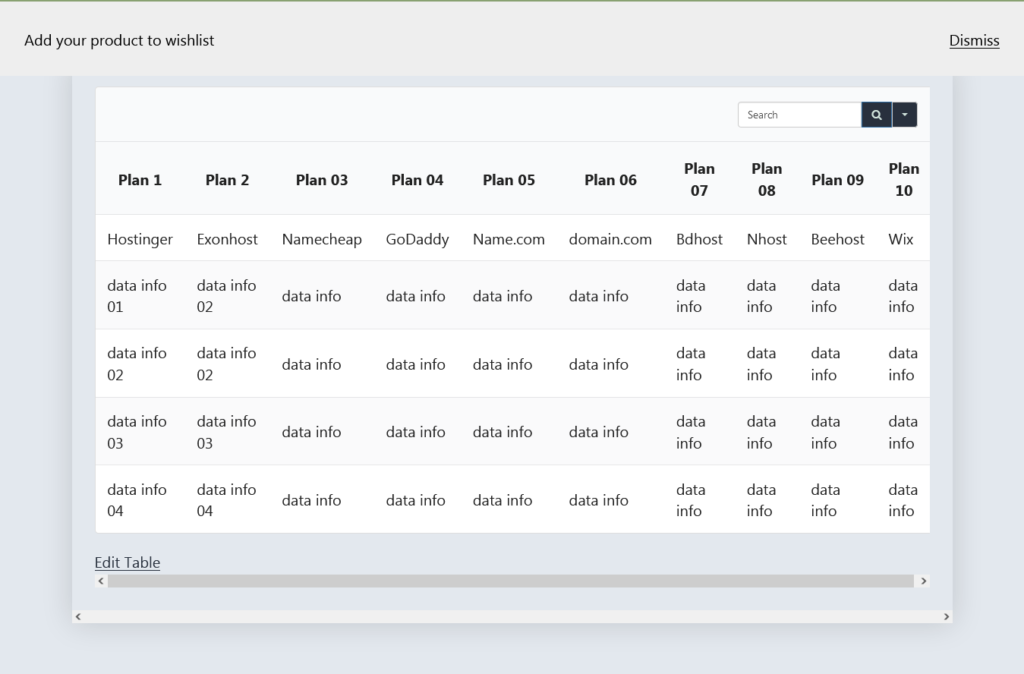This screenshot has width=1024, height=674.
Task: Click the Name.com entry under Plan 05
Action: coord(508,239)
